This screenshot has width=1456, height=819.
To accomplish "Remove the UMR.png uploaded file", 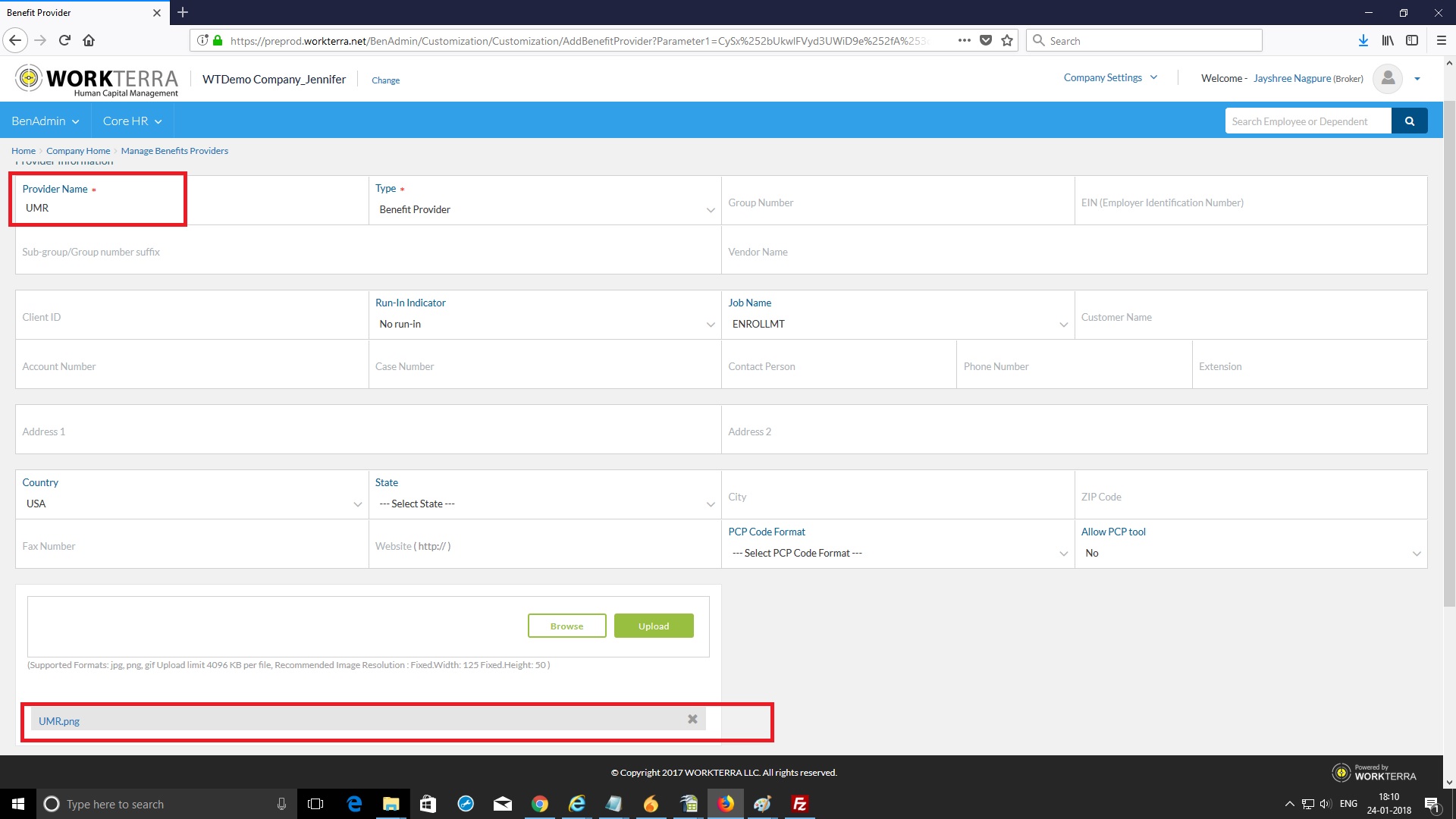I will point(692,719).
